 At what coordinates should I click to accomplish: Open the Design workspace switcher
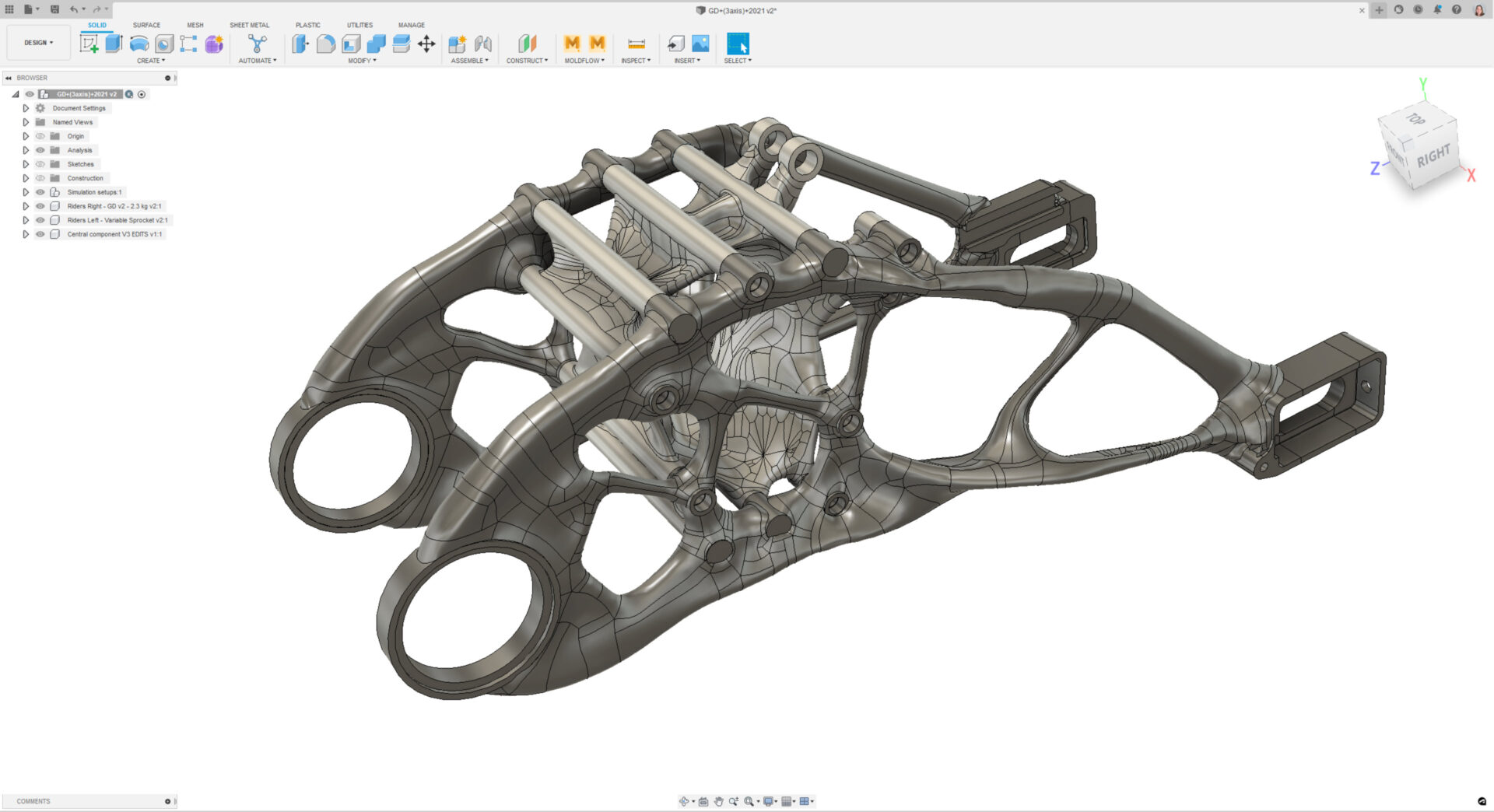[37, 42]
